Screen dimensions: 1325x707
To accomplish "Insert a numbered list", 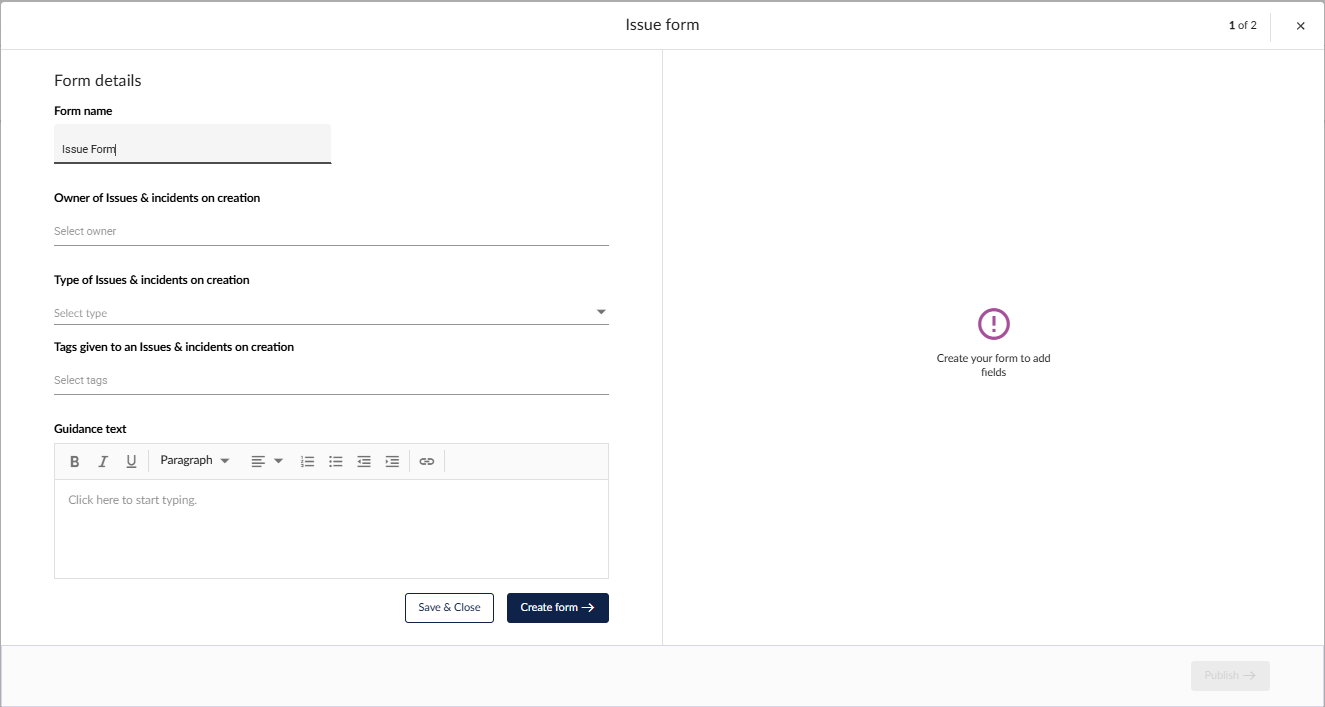I will point(308,461).
